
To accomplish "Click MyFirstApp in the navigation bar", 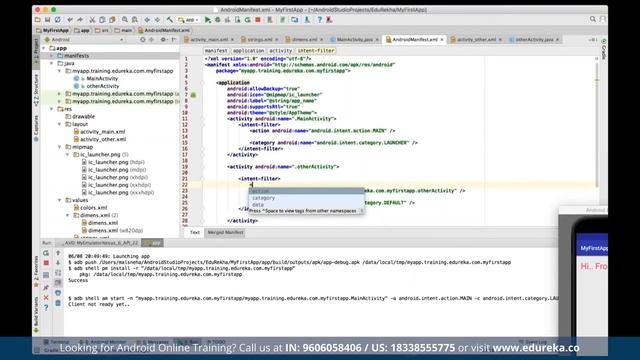I will point(52,30).
